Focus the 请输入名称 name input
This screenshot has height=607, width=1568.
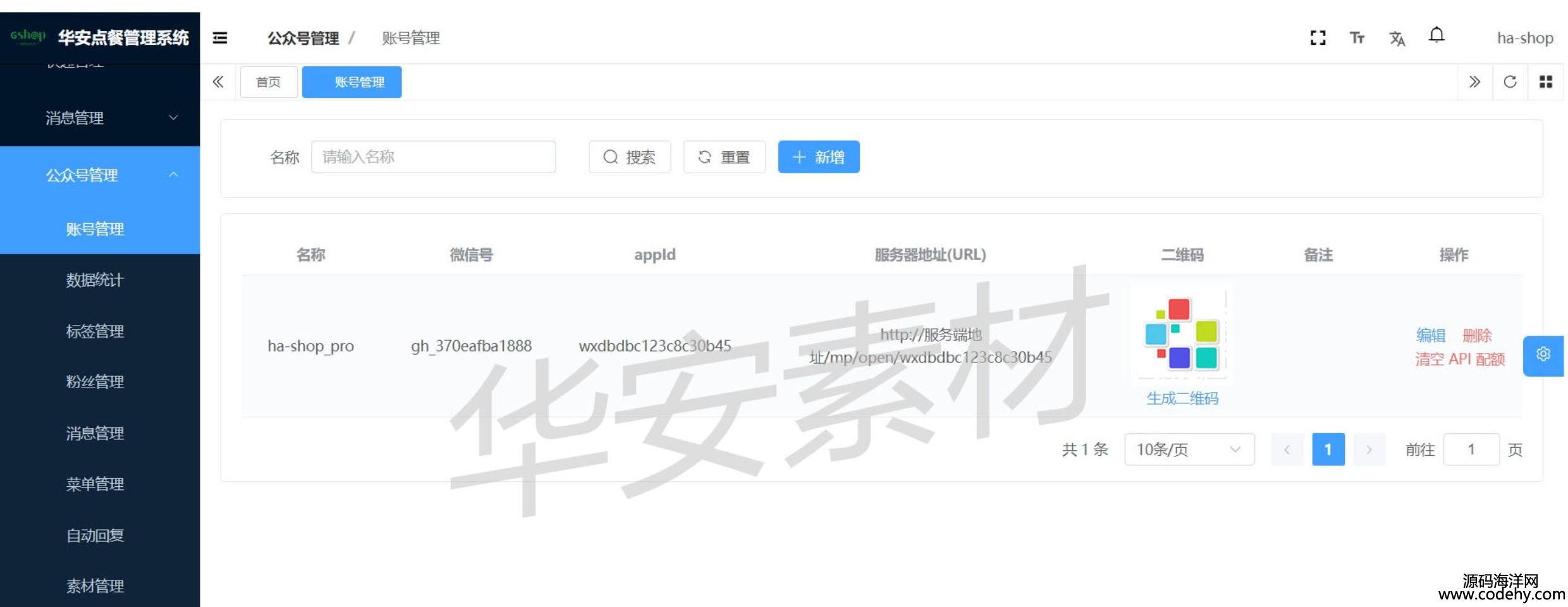coord(433,157)
